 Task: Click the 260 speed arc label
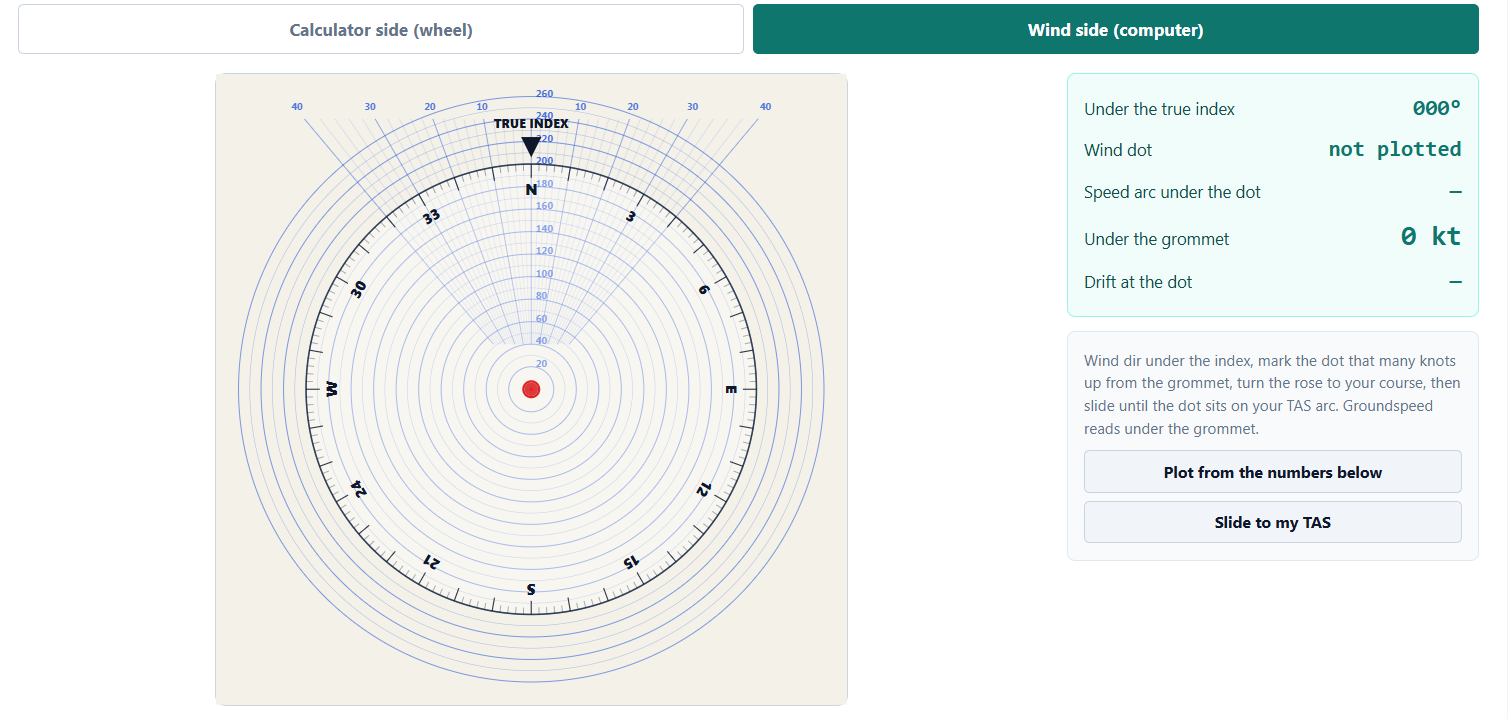pos(544,94)
